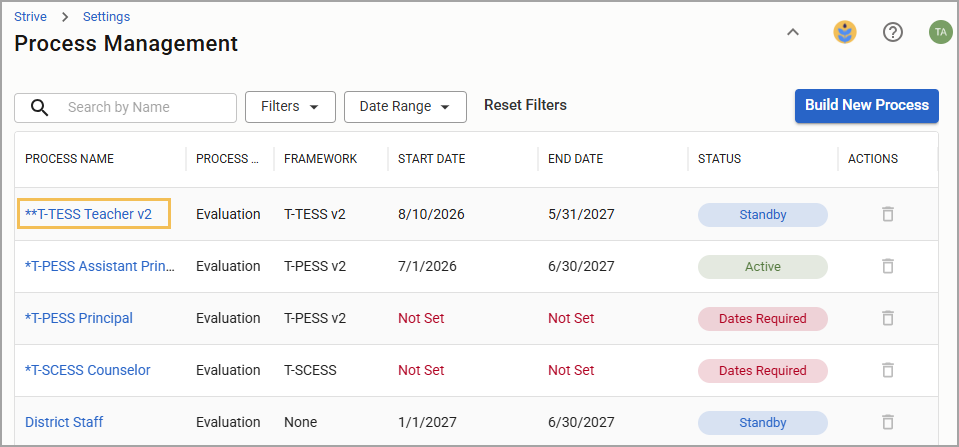
Task: Click Dates Required badge in *T-PESS Principal row
Action: (763, 319)
